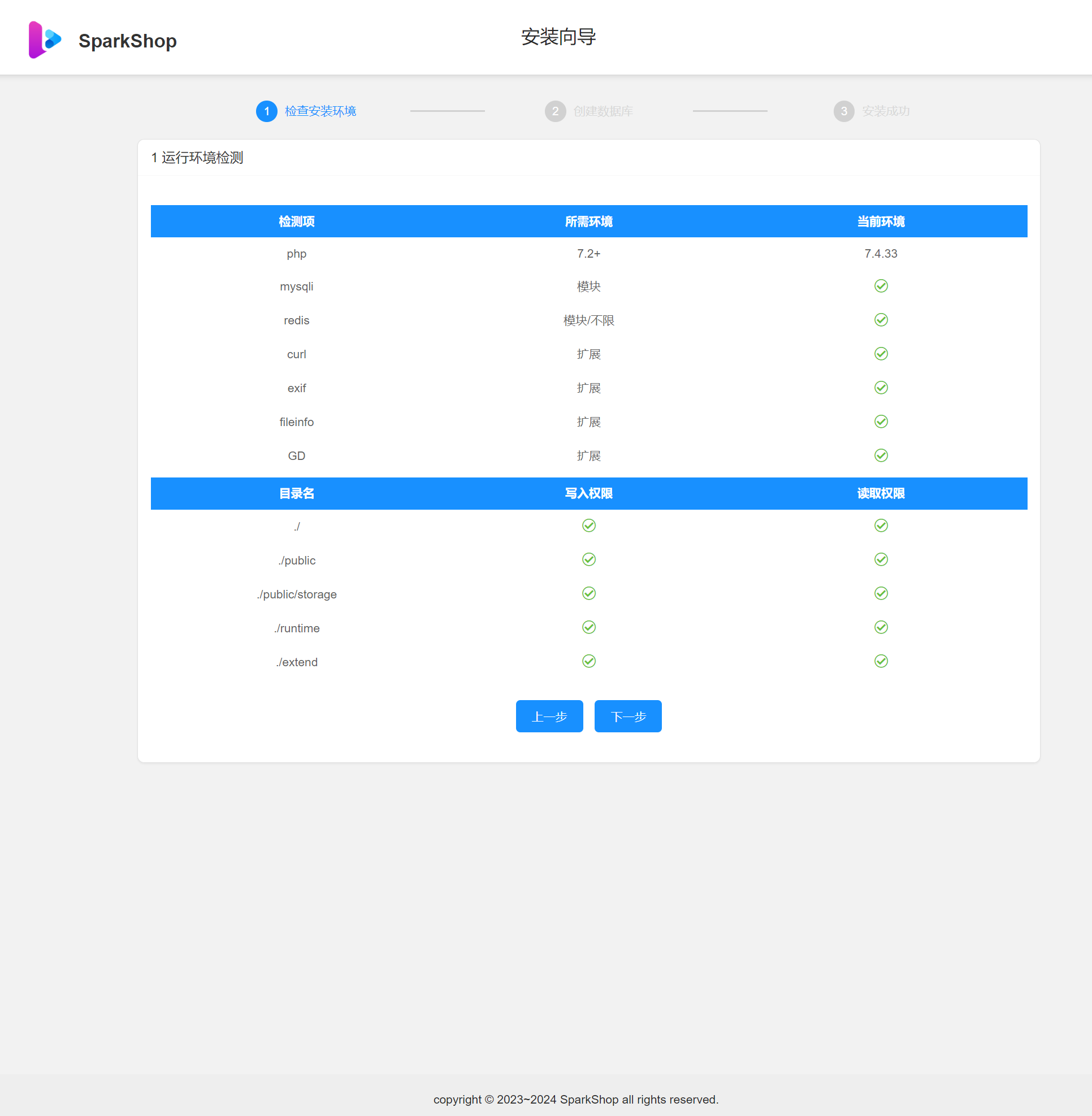Image resolution: width=1092 pixels, height=1116 pixels.
Task: Click the ./public write permission check
Action: (588, 560)
